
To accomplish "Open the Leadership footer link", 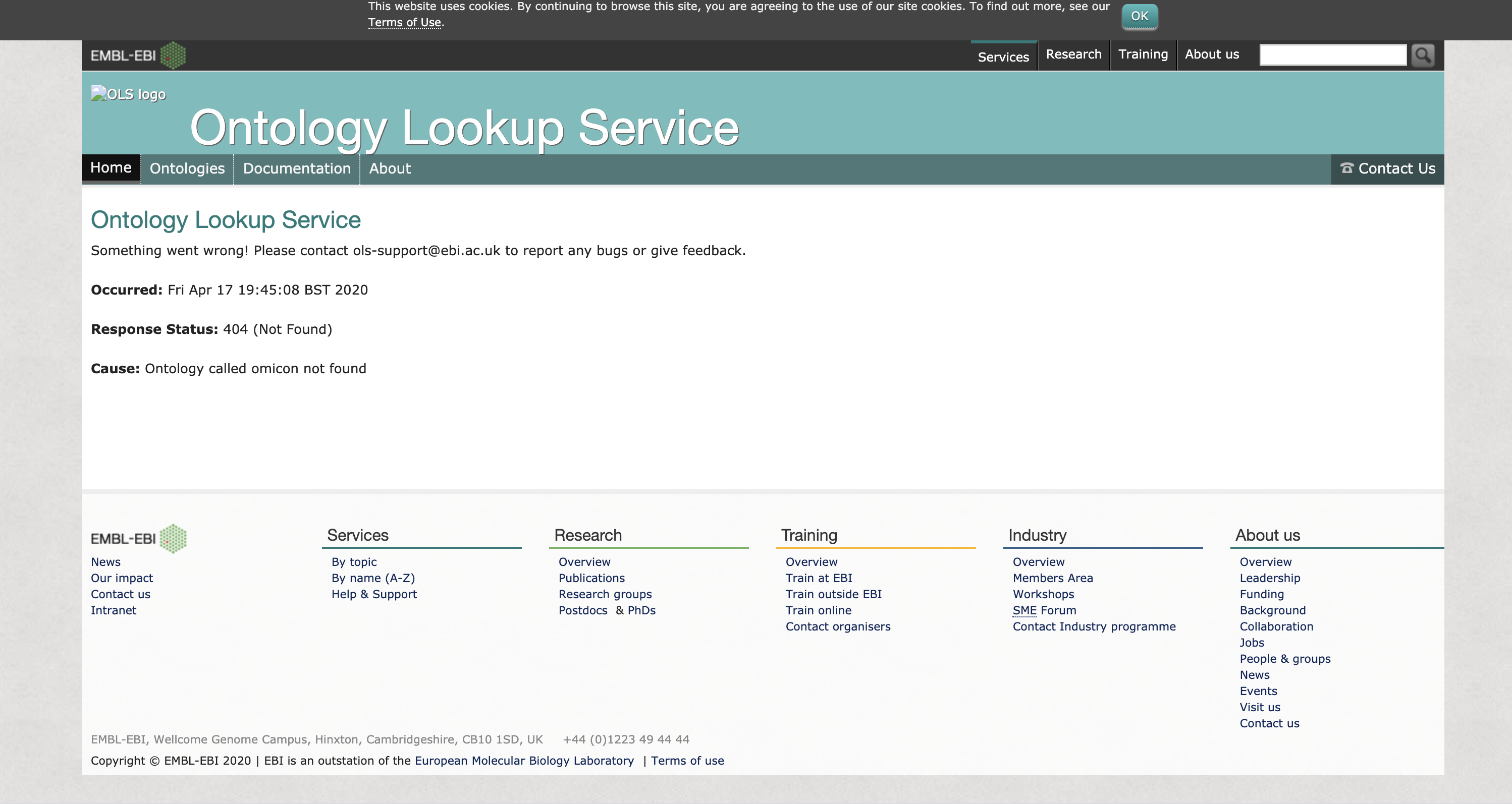I will tap(1270, 578).
